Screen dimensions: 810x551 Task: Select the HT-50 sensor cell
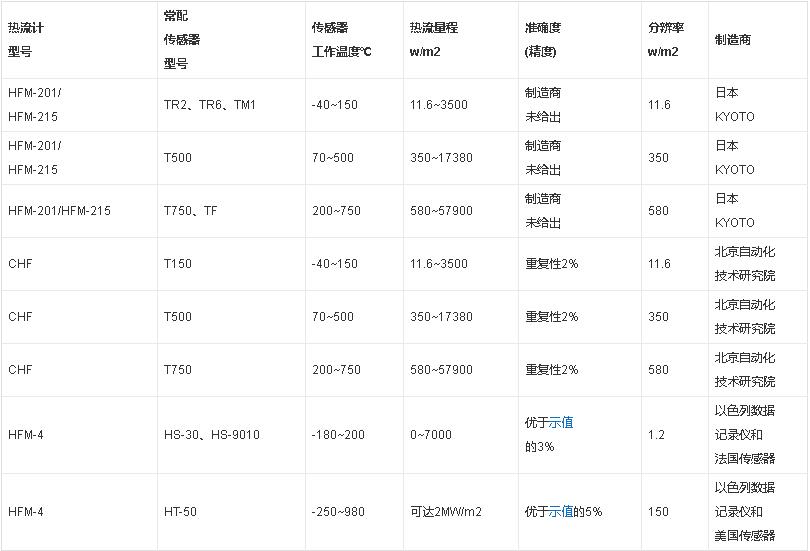(x=181, y=512)
